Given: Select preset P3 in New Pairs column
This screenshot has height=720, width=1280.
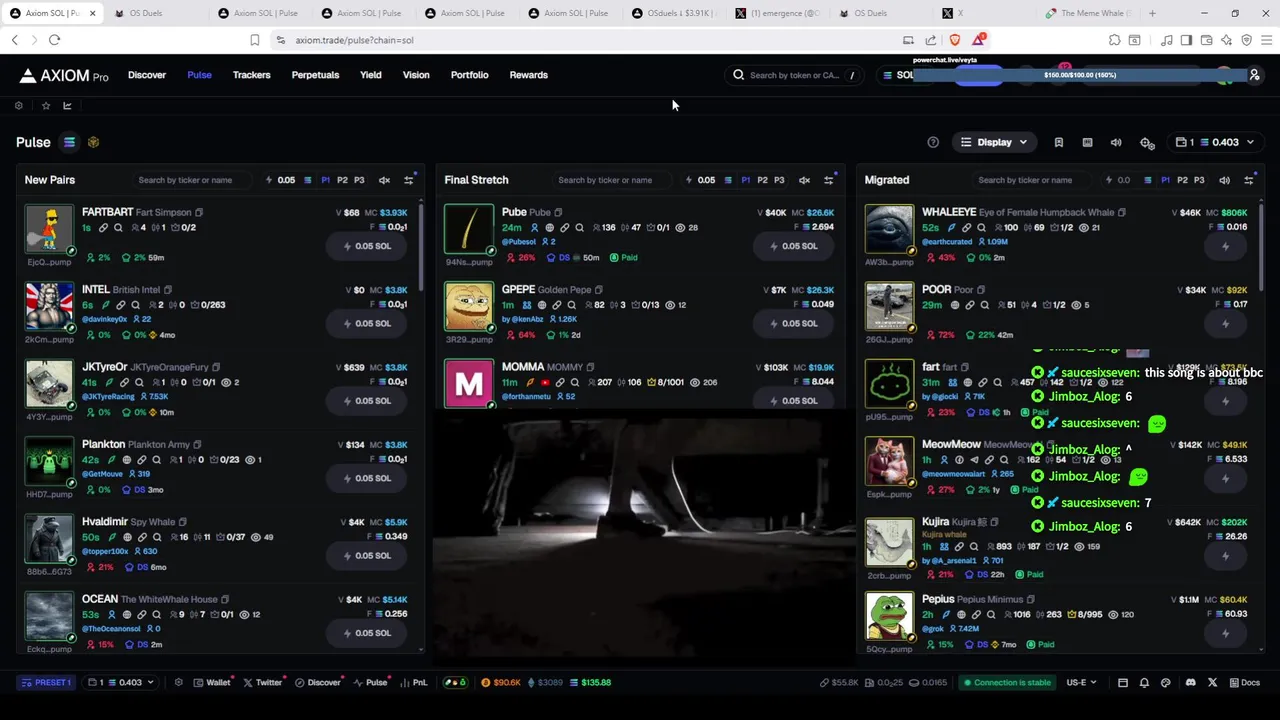Looking at the screenshot, I should pyautogui.click(x=359, y=180).
